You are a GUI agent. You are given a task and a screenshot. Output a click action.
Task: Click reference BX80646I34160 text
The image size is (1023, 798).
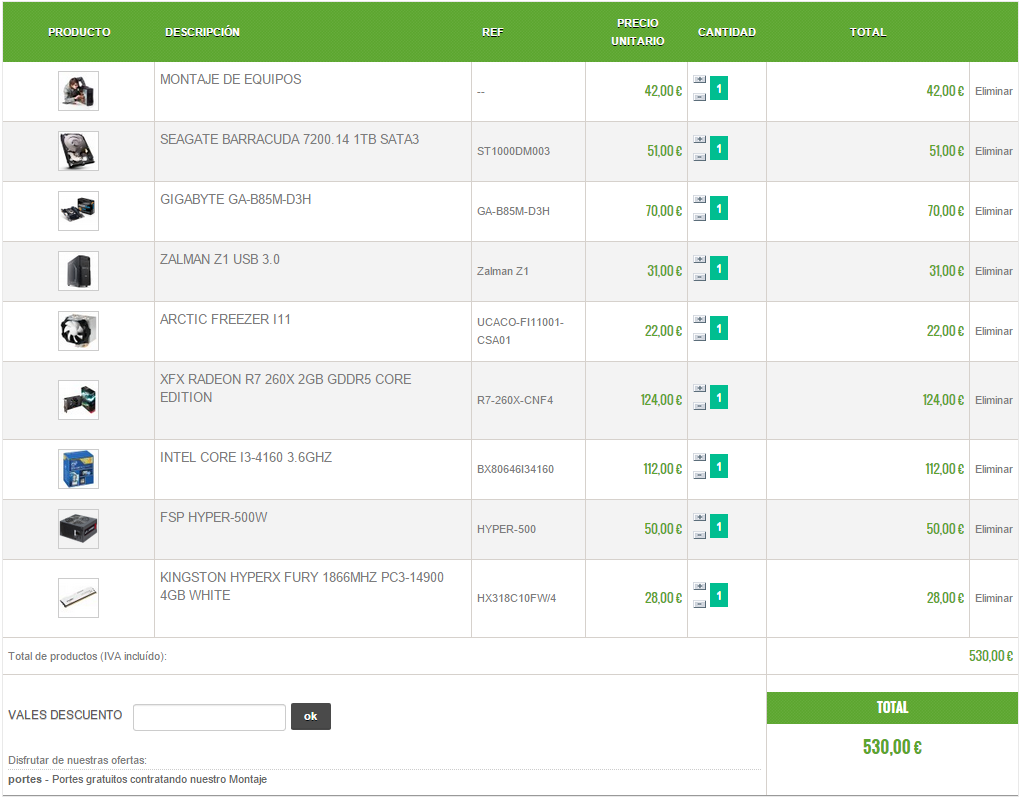tap(515, 469)
